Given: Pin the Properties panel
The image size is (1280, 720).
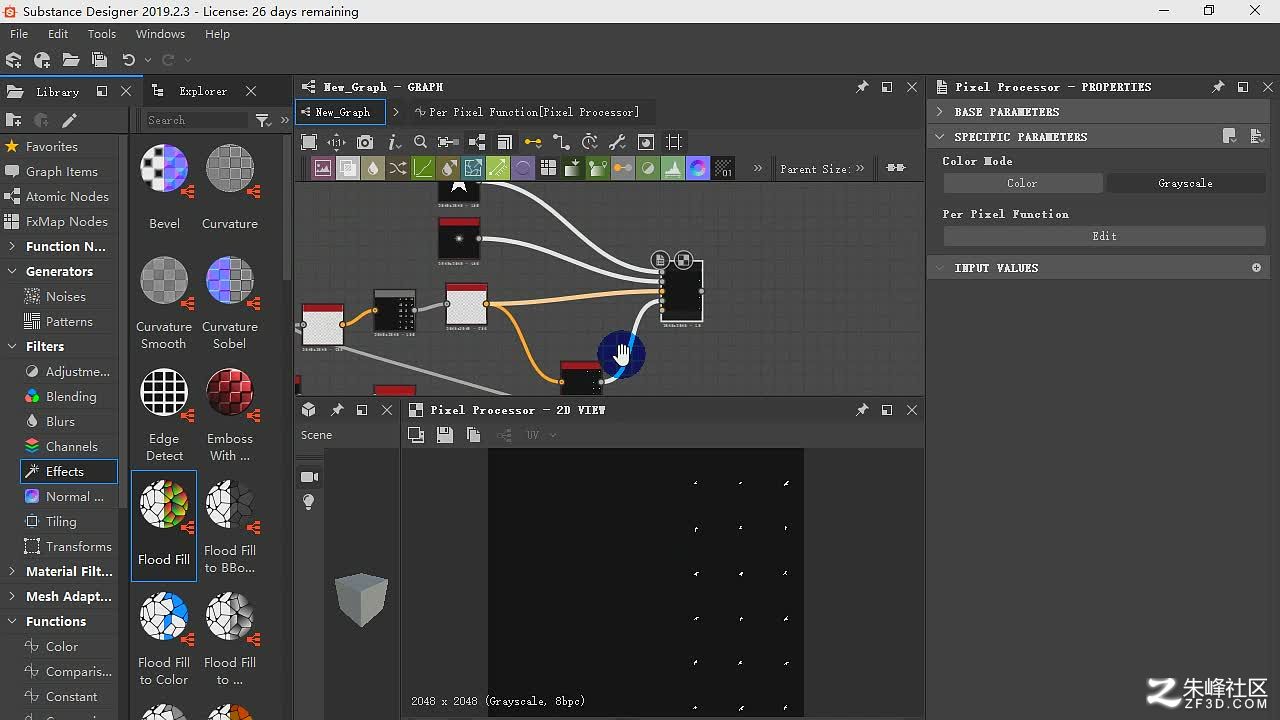Looking at the screenshot, I should pos(1218,87).
